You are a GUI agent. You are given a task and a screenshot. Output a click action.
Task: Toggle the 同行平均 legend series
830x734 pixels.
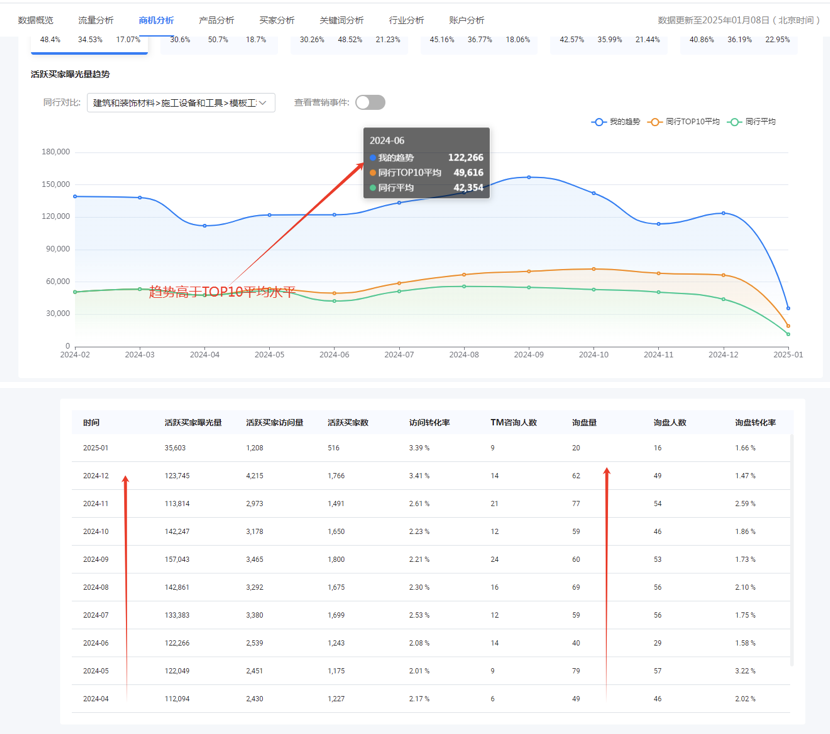[x=752, y=122]
